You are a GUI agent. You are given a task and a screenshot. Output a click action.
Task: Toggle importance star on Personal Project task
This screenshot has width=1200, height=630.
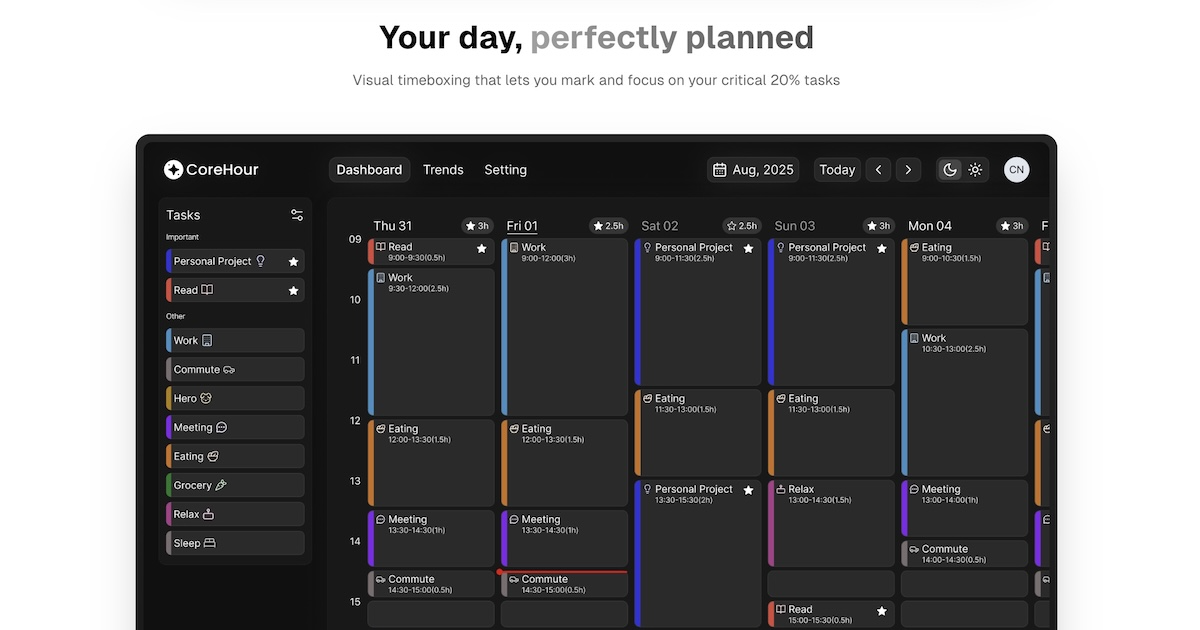(x=292, y=261)
